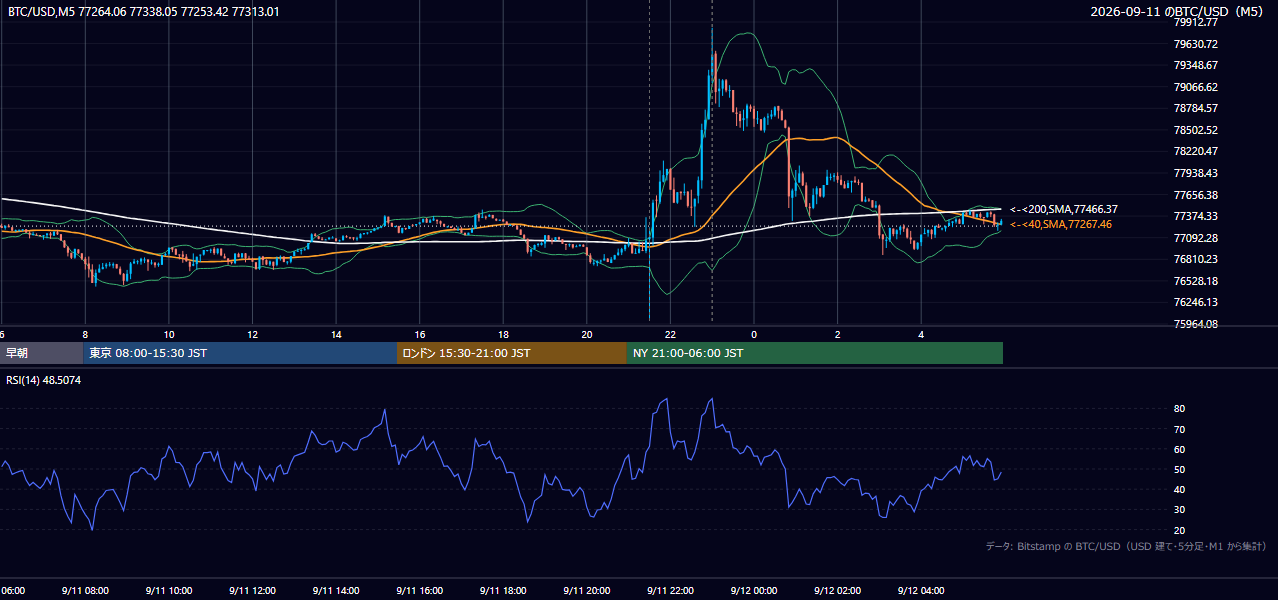This screenshot has height=600, width=1278.
Task: Select price level 79066.62 on the axis
Action: click(x=1196, y=87)
